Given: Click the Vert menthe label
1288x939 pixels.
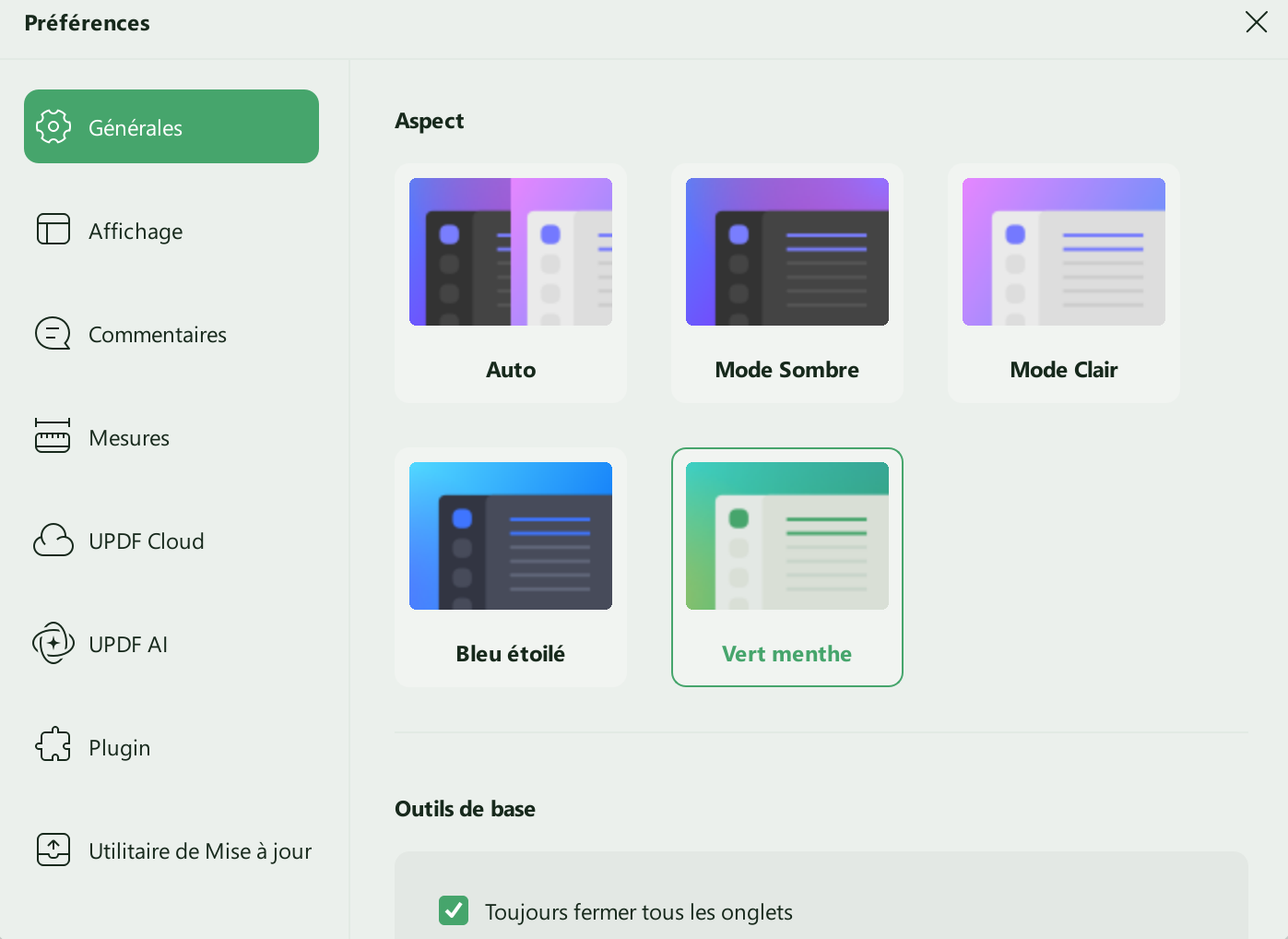Looking at the screenshot, I should click(x=787, y=654).
